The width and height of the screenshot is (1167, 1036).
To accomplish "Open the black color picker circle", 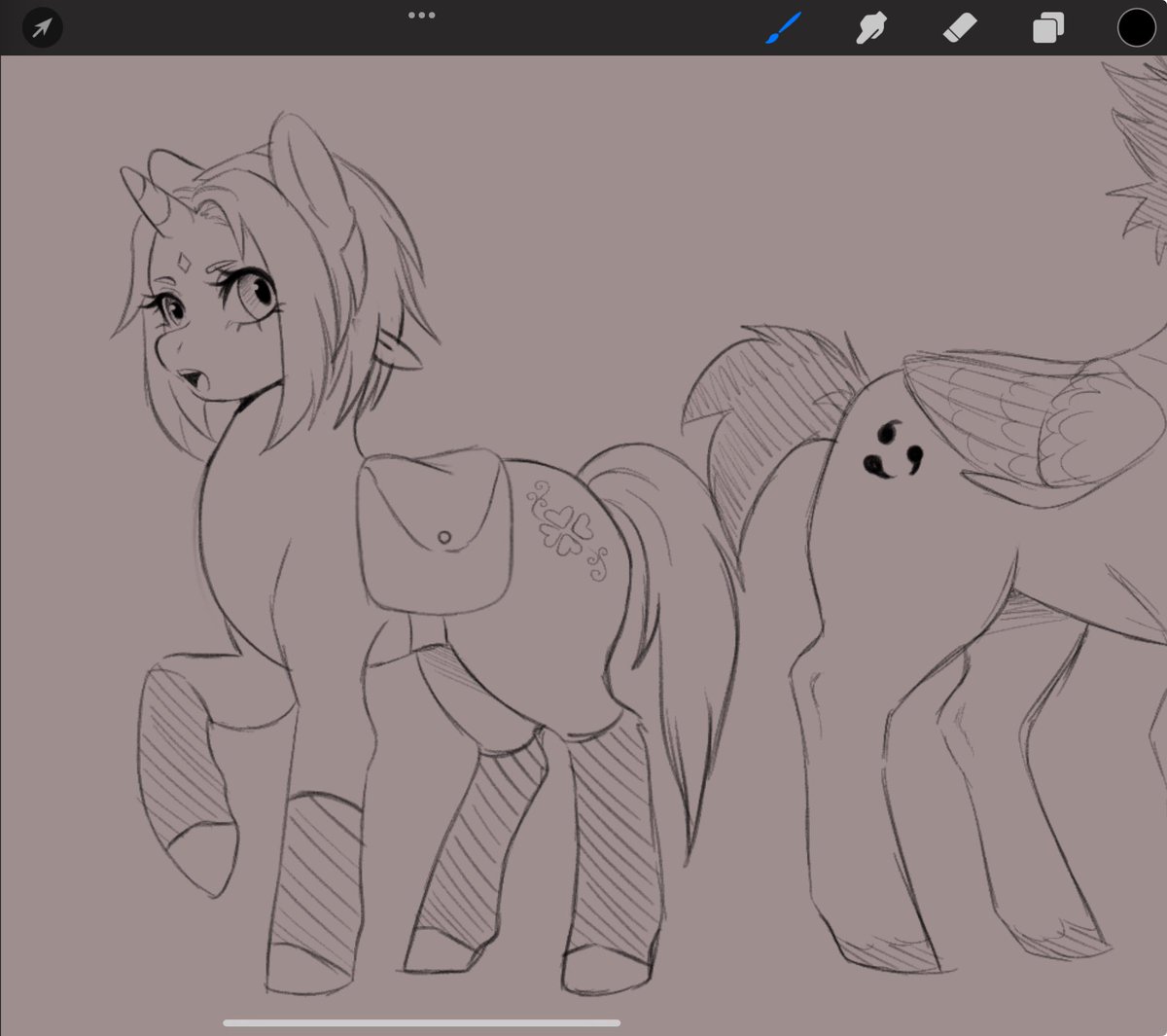I will point(1136,28).
